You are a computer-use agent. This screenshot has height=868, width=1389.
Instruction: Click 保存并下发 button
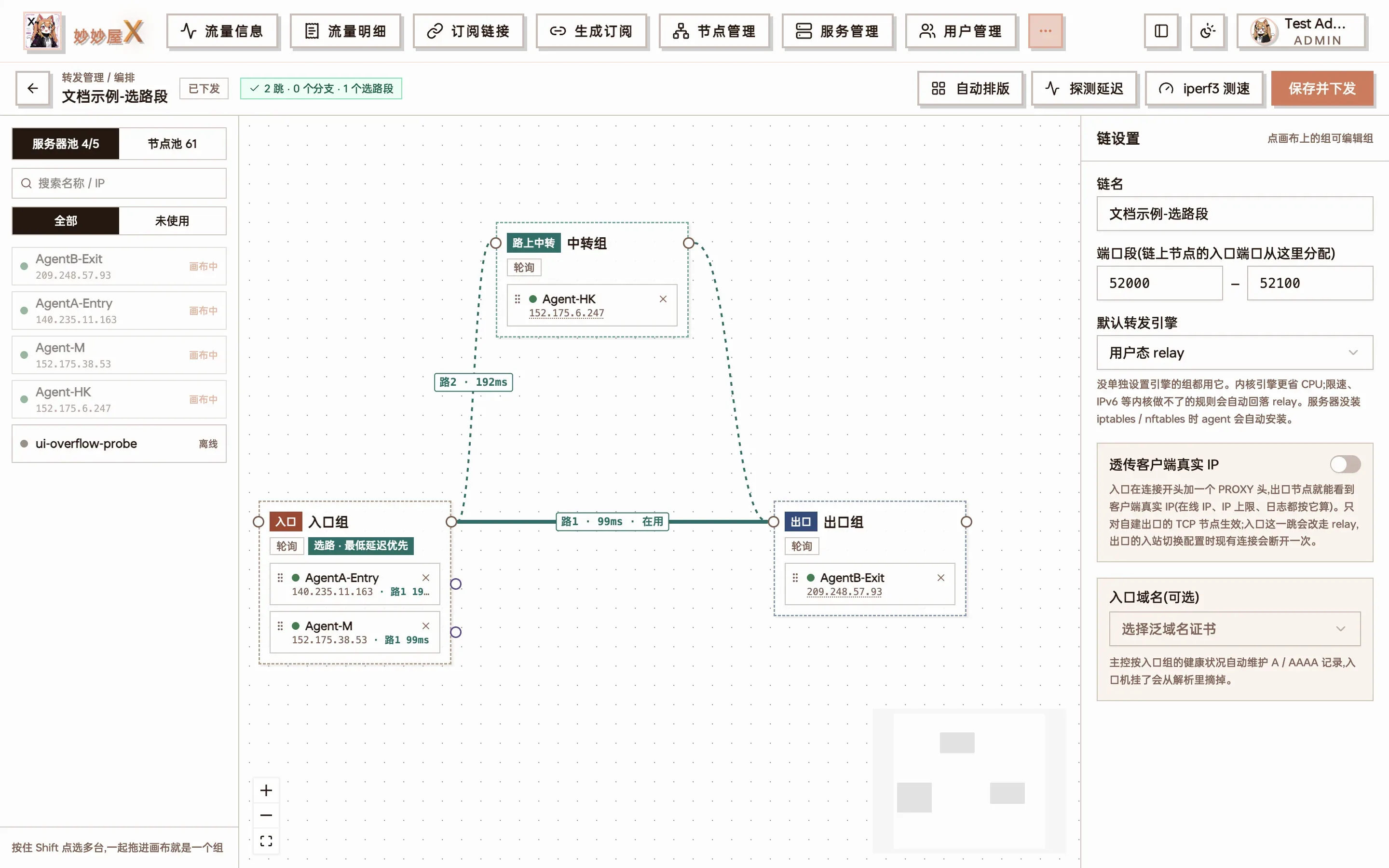tap(1322, 88)
